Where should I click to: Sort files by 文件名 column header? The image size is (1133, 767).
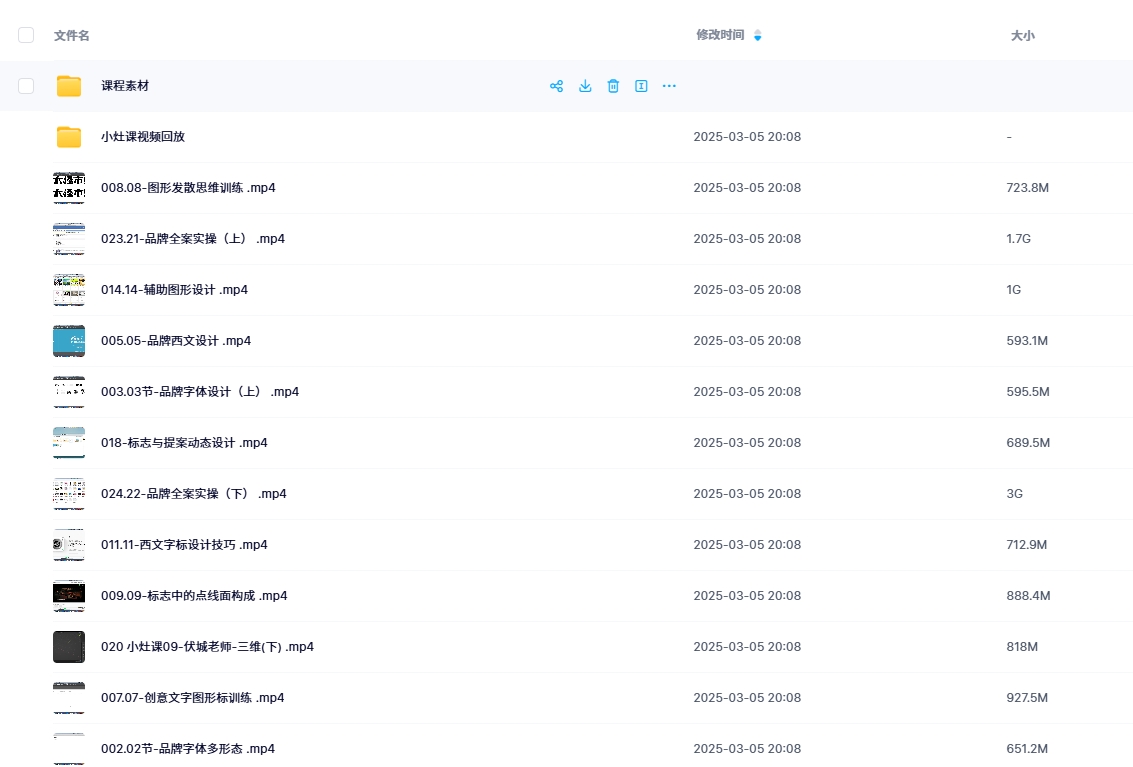pyautogui.click(x=71, y=35)
